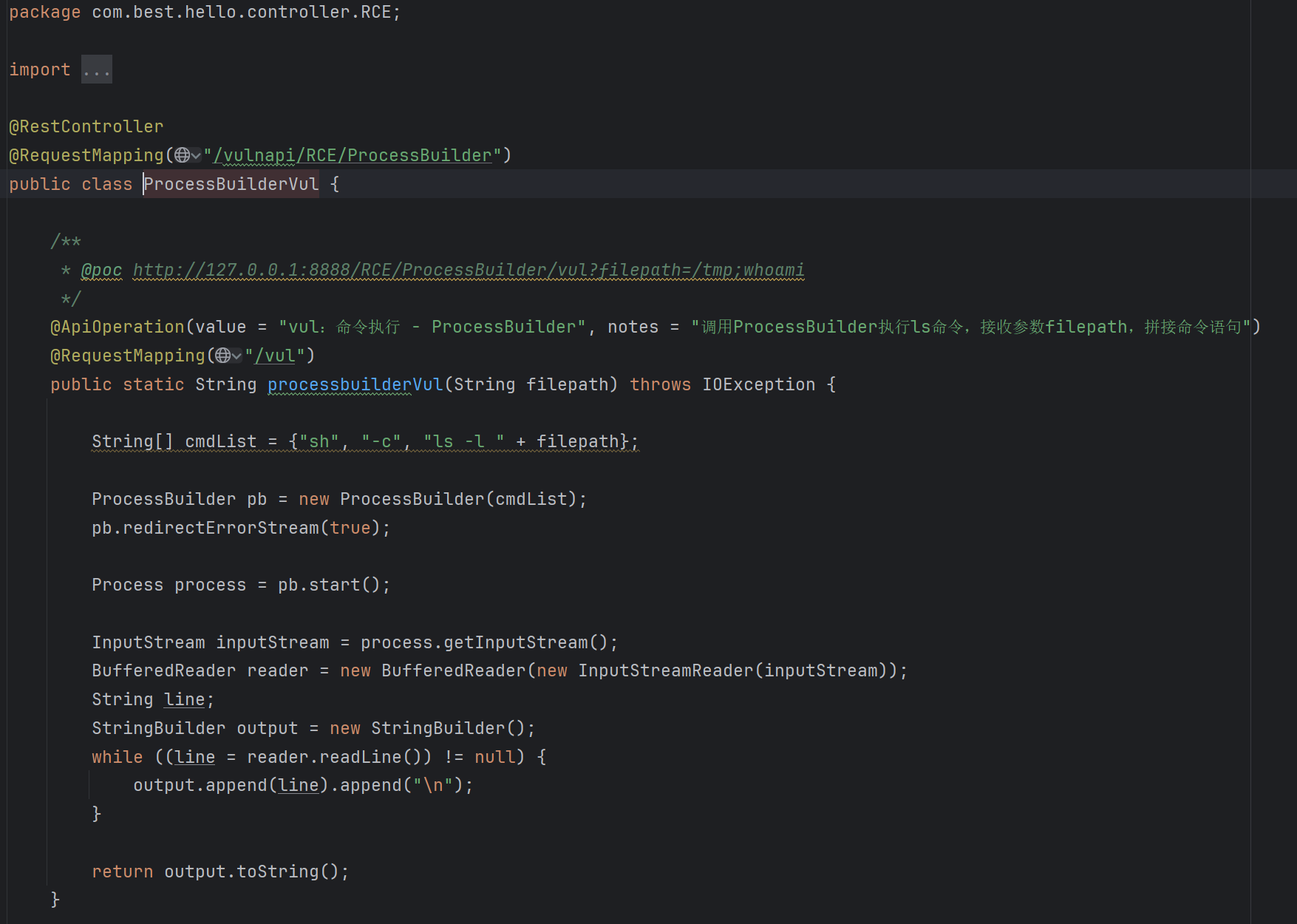1297x924 pixels.
Task: Click the globe icon beside "/vulnapi/RCE/ProcessBuilder"
Action: [x=182, y=155]
